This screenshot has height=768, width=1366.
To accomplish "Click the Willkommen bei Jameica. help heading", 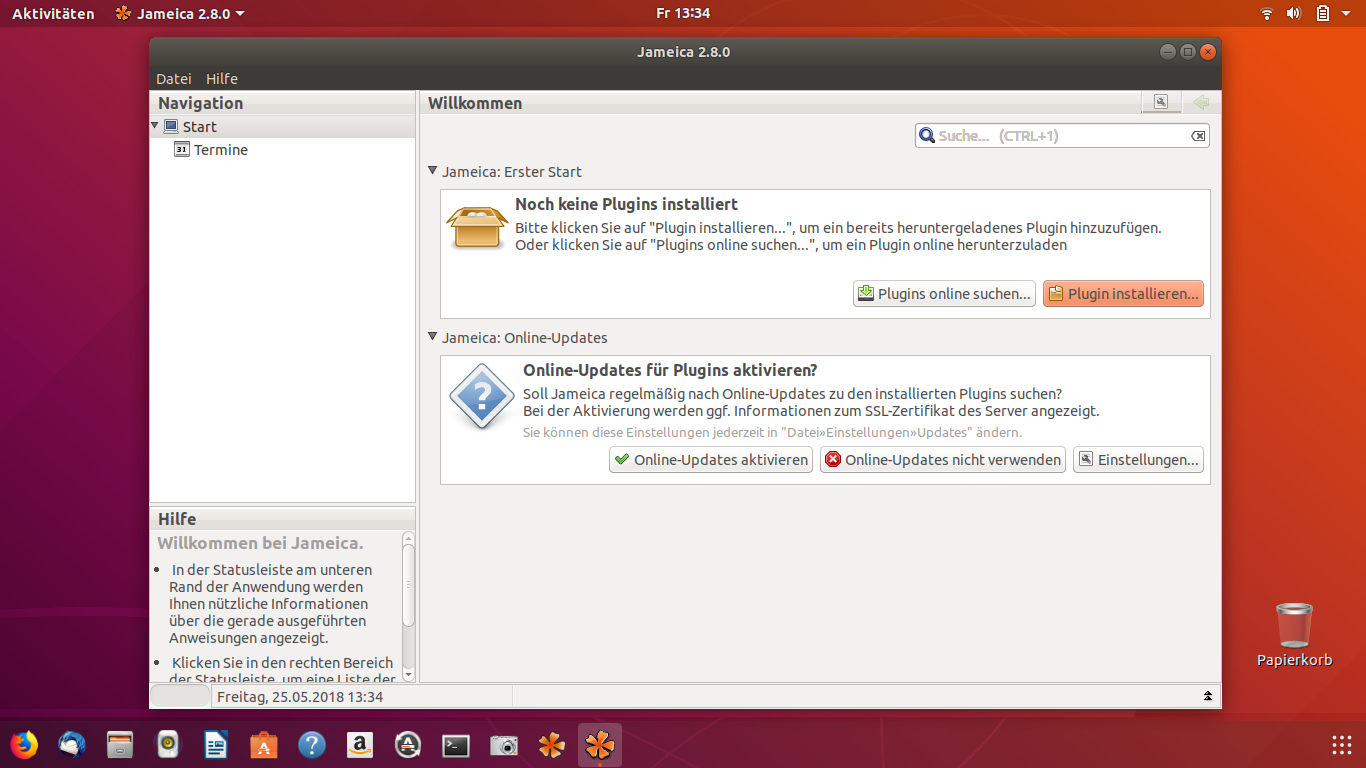I will [260, 543].
